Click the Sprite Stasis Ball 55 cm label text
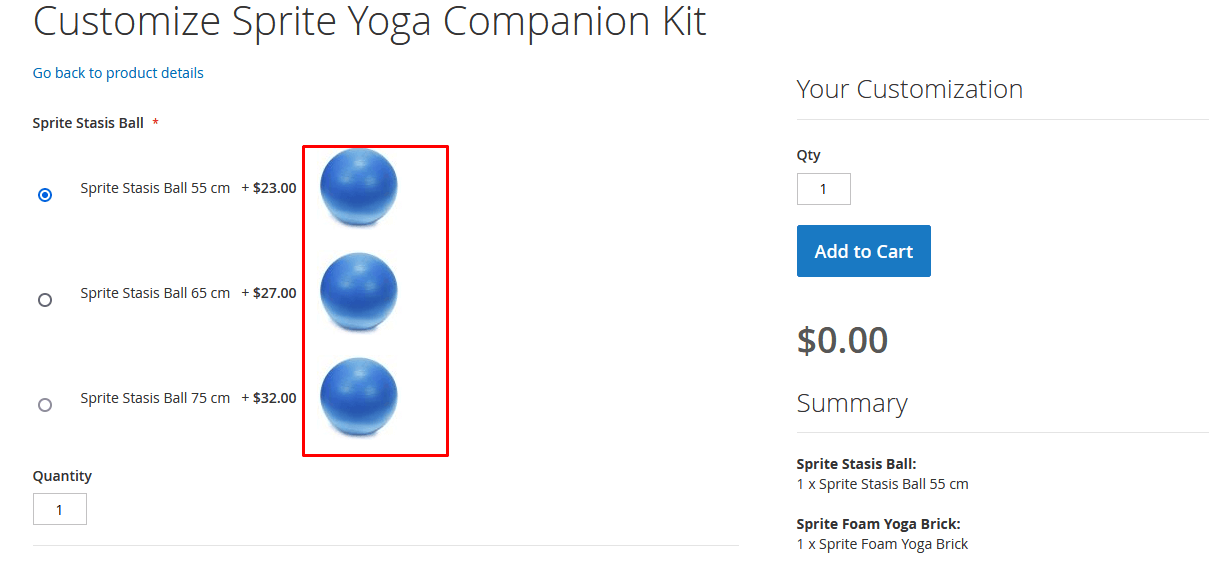The height and width of the screenshot is (570, 1209). tap(155, 188)
